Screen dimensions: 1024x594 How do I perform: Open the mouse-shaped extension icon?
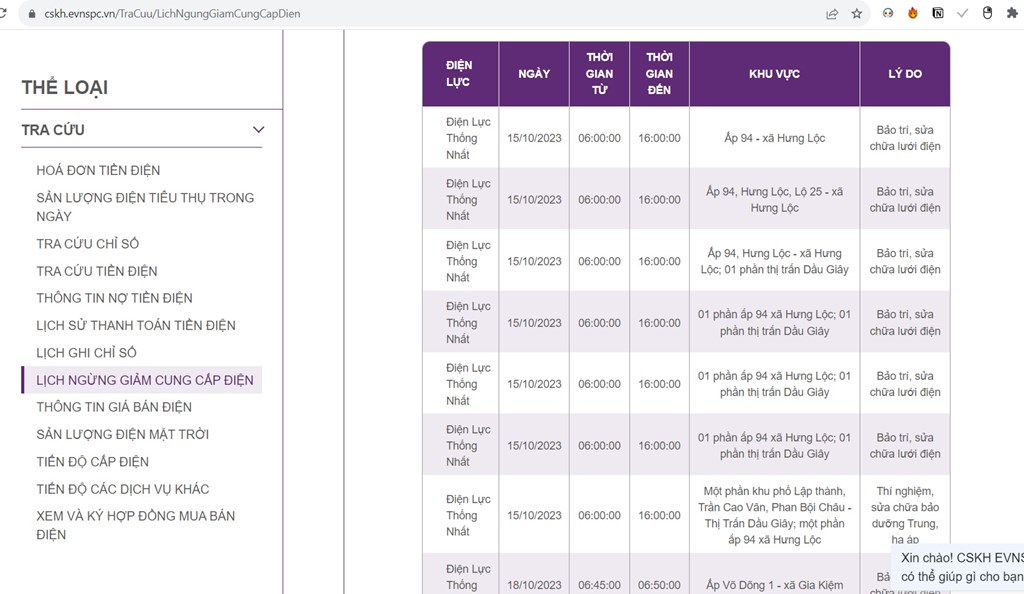(987, 13)
